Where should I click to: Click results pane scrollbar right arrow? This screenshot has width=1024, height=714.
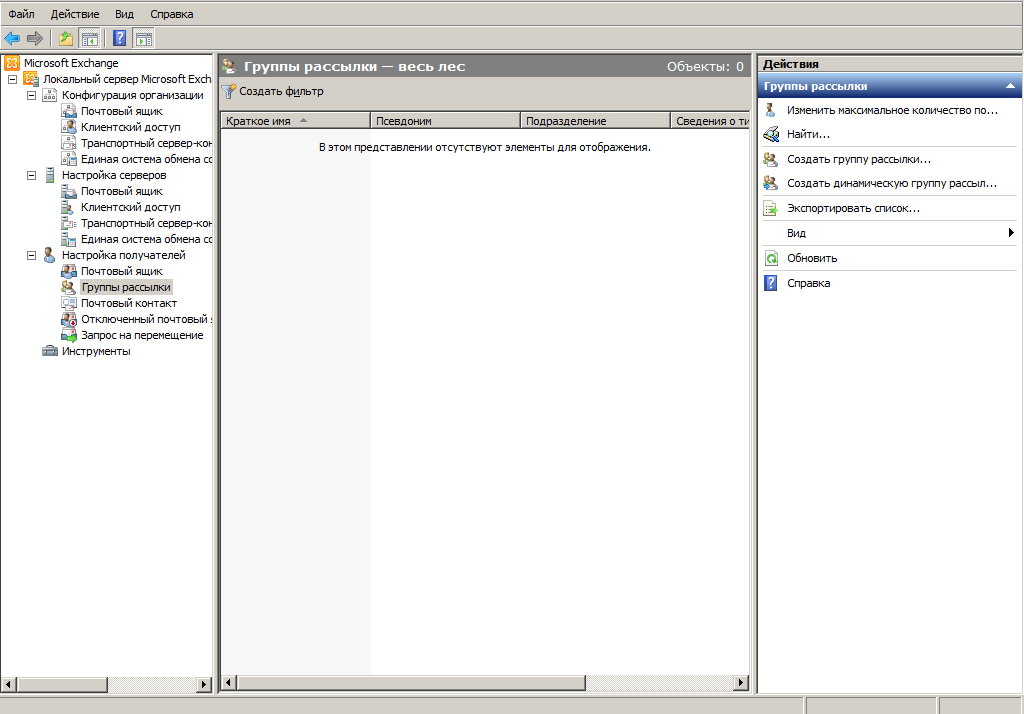[741, 683]
